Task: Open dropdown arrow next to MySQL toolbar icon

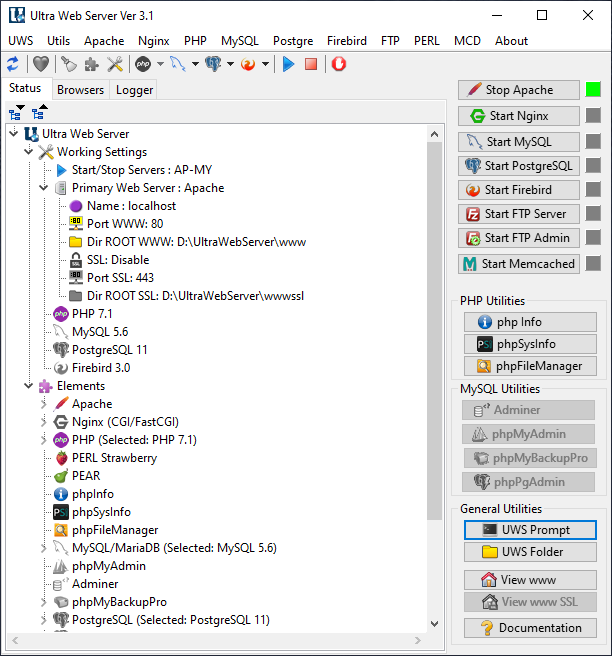Action: [195, 64]
